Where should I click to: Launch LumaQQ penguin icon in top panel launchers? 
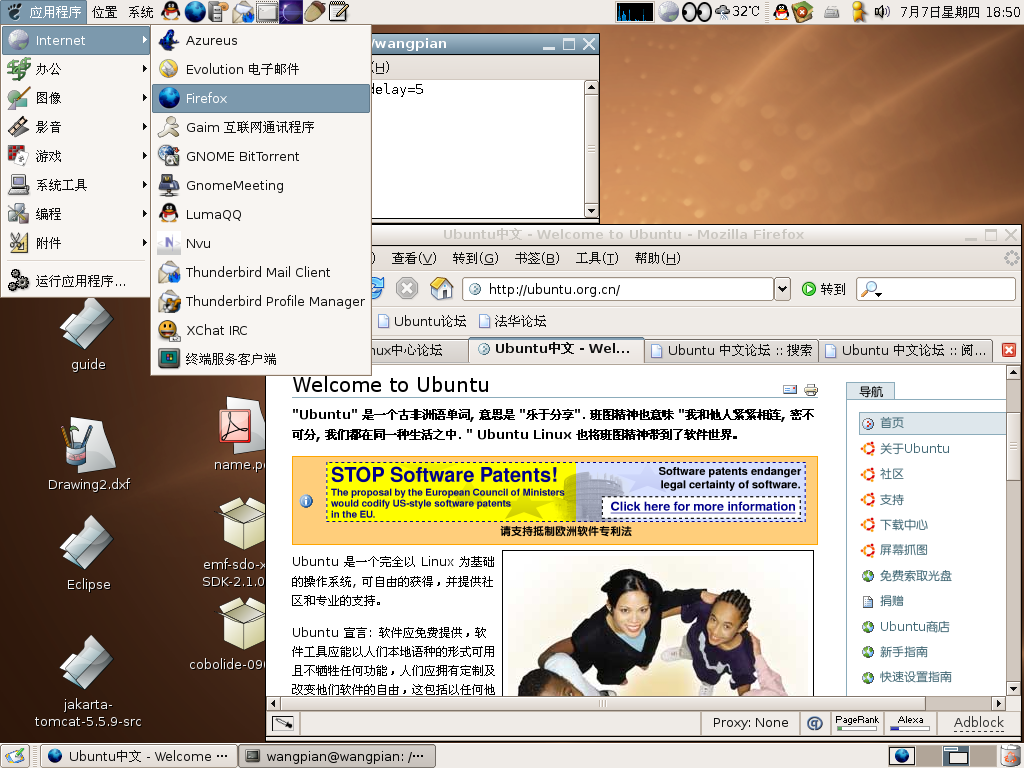pos(170,11)
